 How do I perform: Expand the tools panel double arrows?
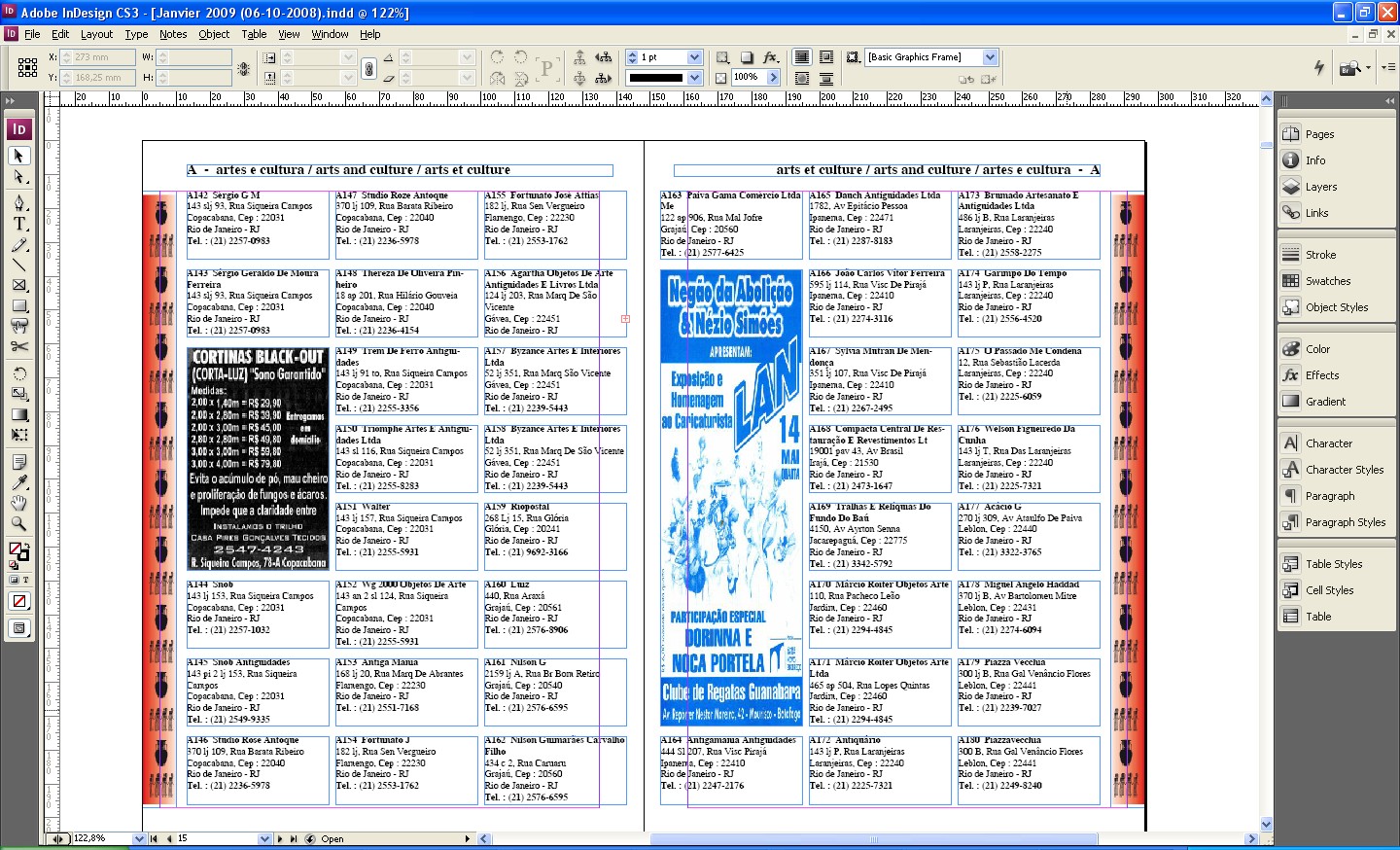[x=10, y=100]
